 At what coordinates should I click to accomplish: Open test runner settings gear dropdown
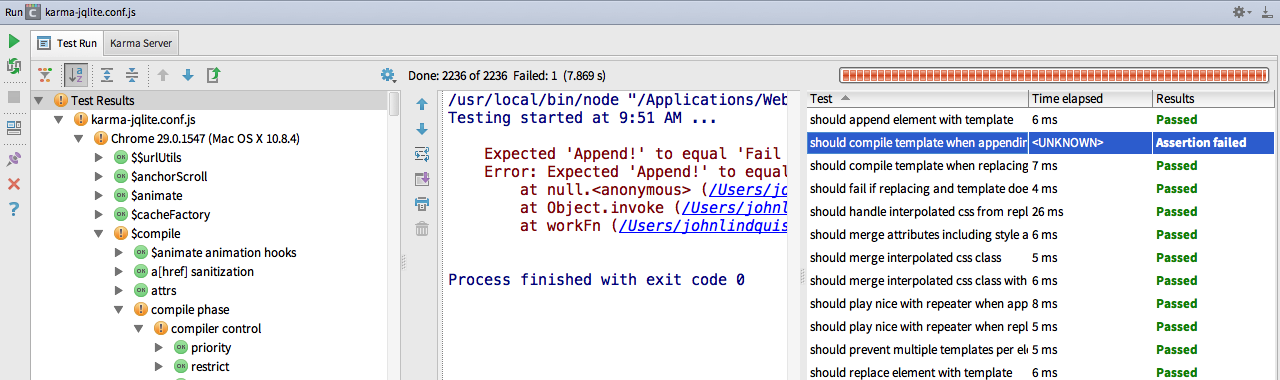pos(389,75)
